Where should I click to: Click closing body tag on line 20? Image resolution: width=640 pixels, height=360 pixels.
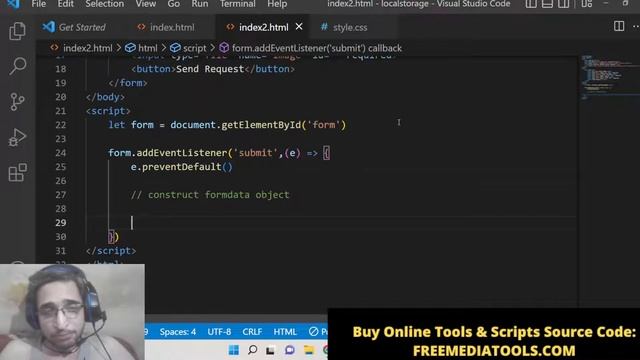pyautogui.click(x=105, y=97)
